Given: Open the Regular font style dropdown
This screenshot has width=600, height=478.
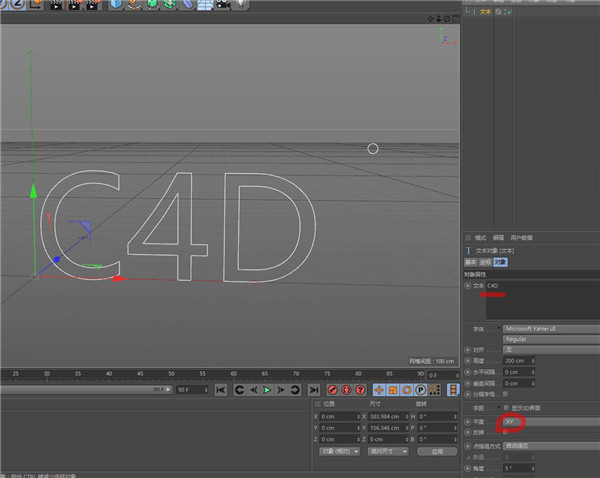Looking at the screenshot, I should click(x=551, y=339).
